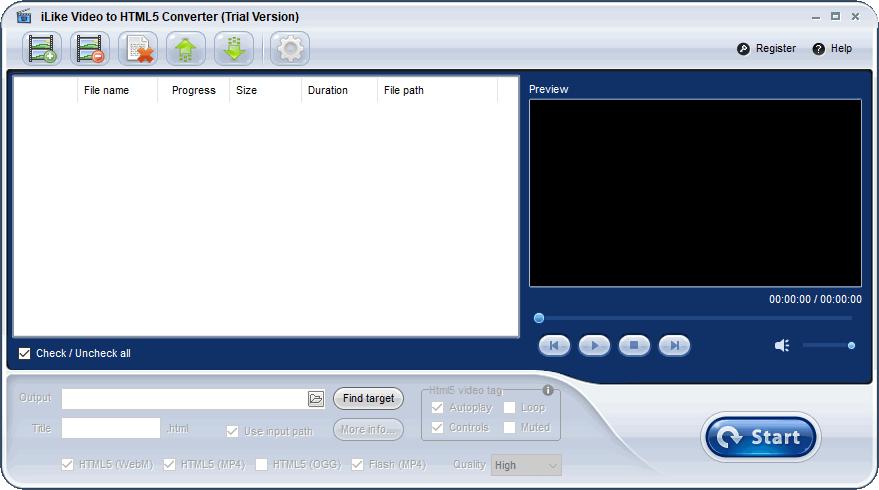Image resolution: width=879 pixels, height=490 pixels.
Task: Toggle the Autoplay checkbox
Action: point(437,408)
